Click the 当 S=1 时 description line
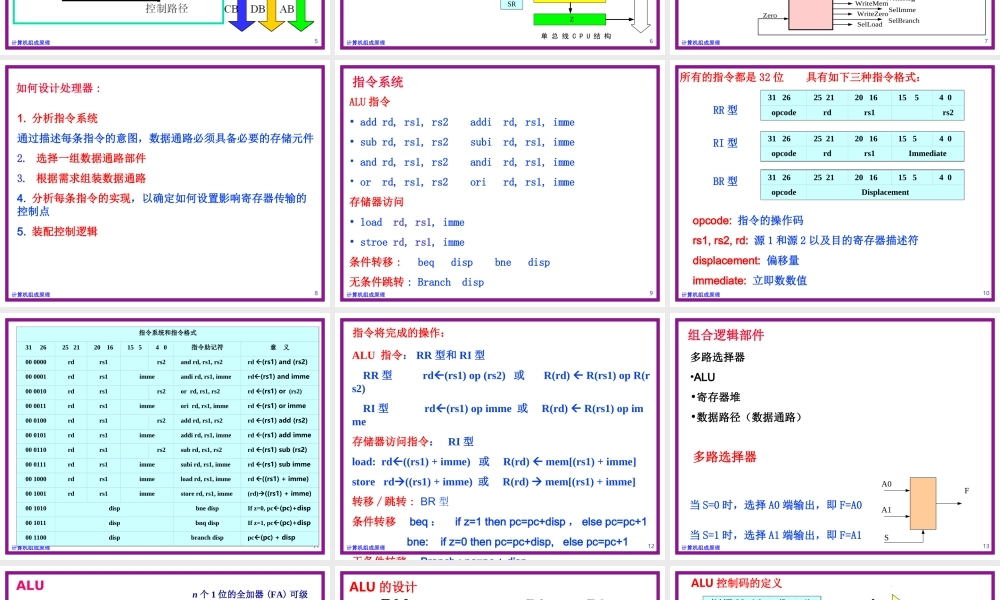This screenshot has height=600, width=1000. pos(776,535)
